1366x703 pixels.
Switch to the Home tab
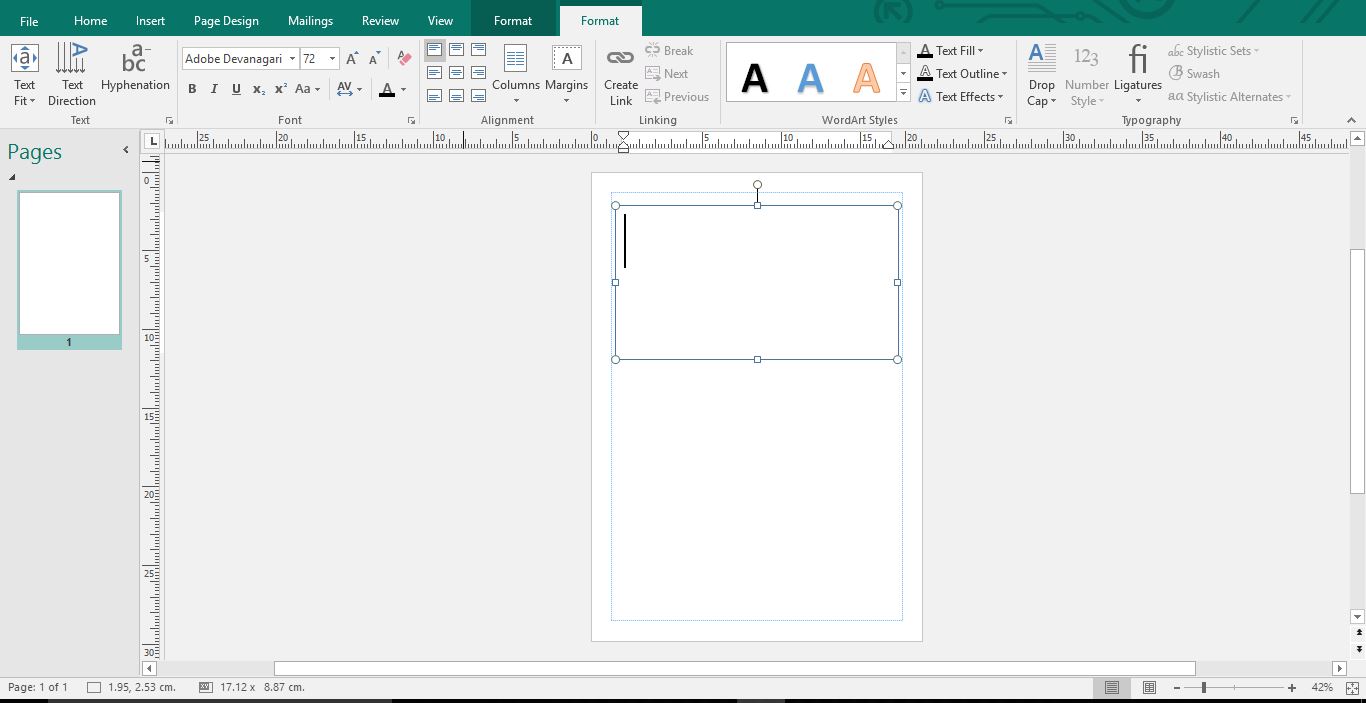click(x=90, y=21)
